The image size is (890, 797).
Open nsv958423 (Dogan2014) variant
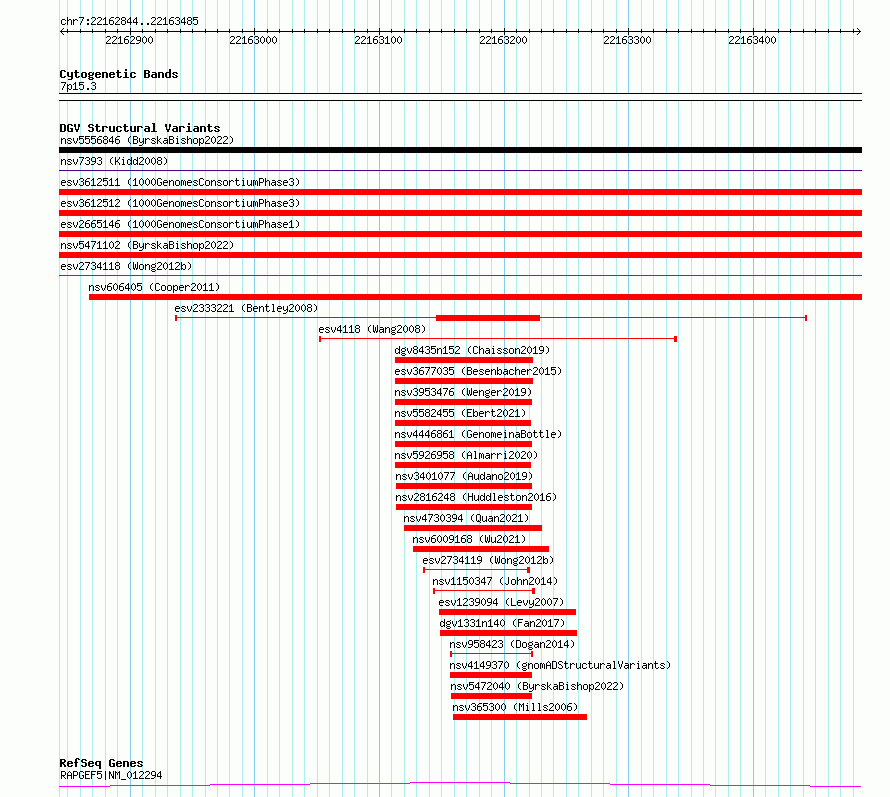(512, 644)
